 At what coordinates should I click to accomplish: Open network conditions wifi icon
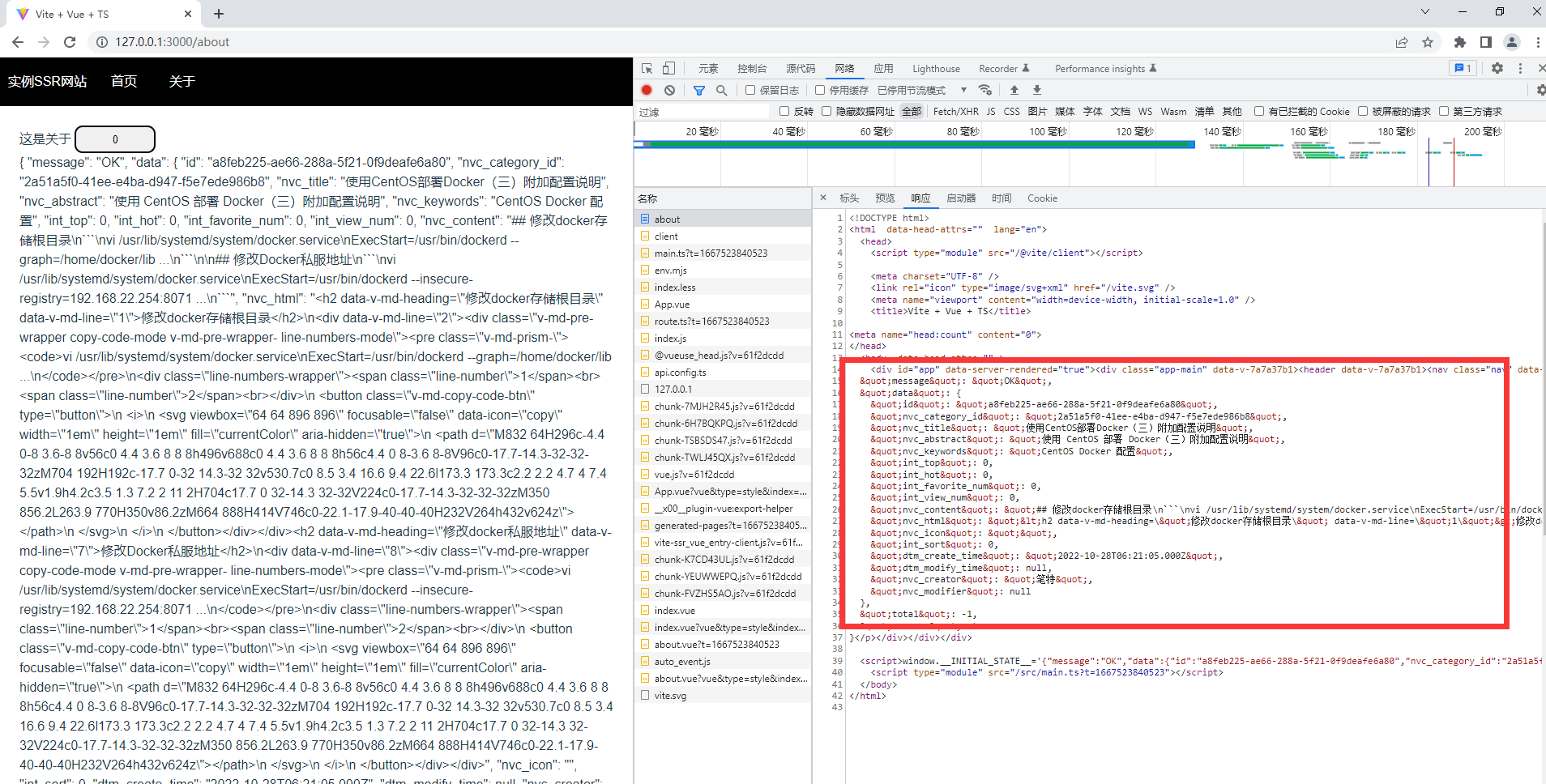click(x=985, y=90)
